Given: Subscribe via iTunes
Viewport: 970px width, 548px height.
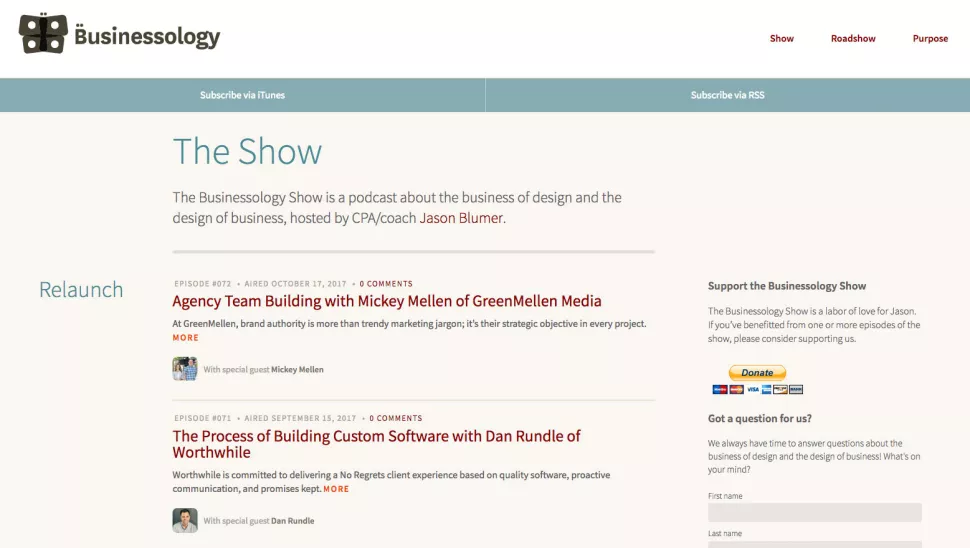Looking at the screenshot, I should (x=242, y=95).
